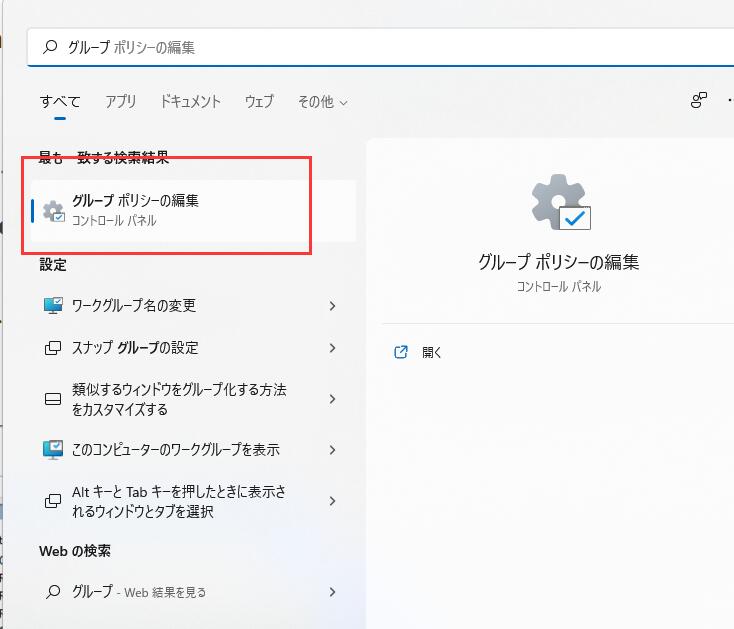Select the ウェブ filter tab
This screenshot has width=734, height=629.
click(259, 101)
